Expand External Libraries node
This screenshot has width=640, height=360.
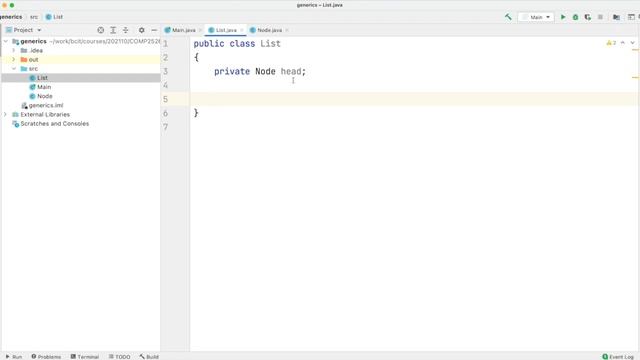point(6,114)
